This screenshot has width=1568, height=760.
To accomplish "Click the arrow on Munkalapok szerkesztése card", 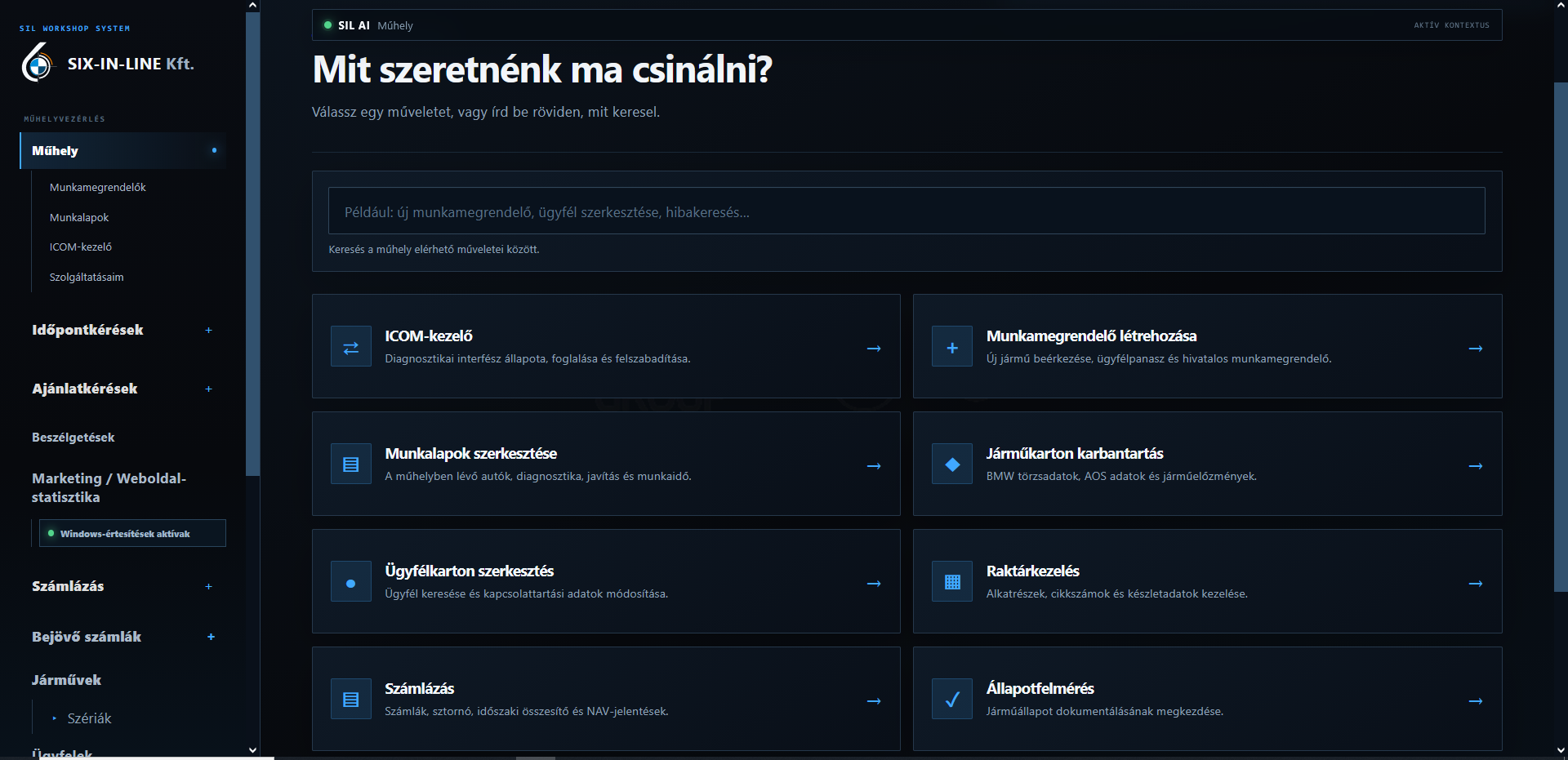I will pyautogui.click(x=874, y=466).
